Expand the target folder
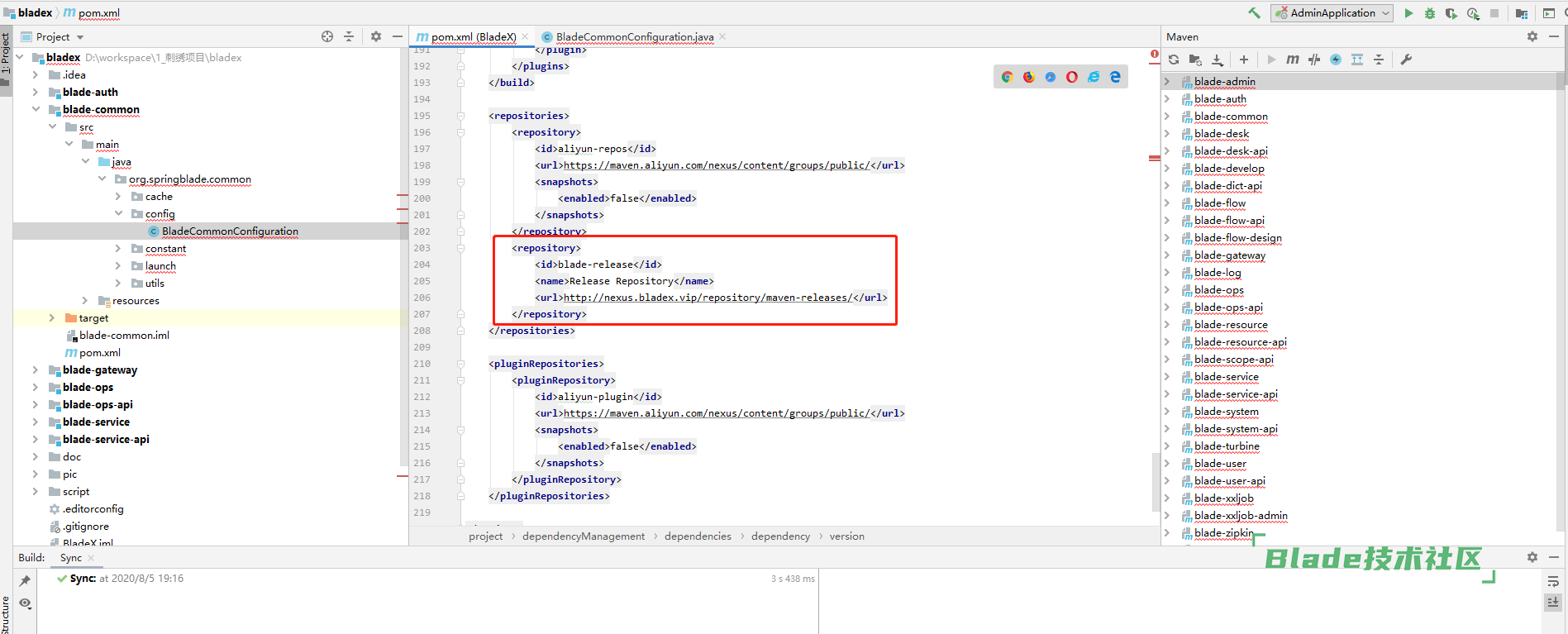Screen dimensions: 1568x634 click(52, 317)
